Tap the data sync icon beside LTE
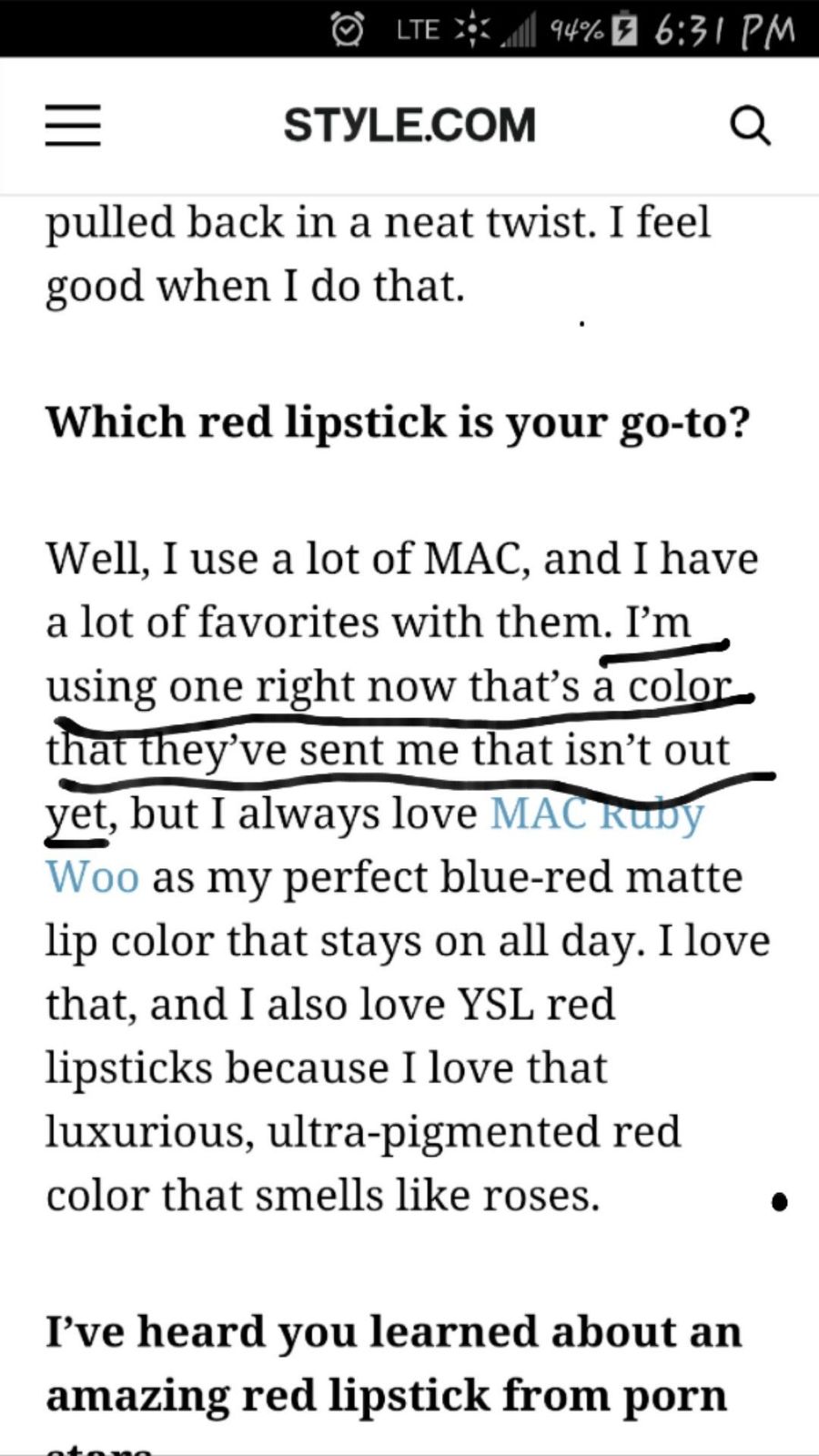The image size is (819, 1456). [x=471, y=30]
